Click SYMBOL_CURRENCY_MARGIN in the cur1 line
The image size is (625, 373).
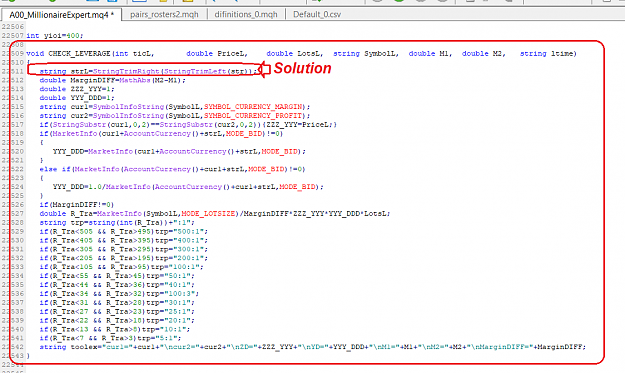pos(253,107)
